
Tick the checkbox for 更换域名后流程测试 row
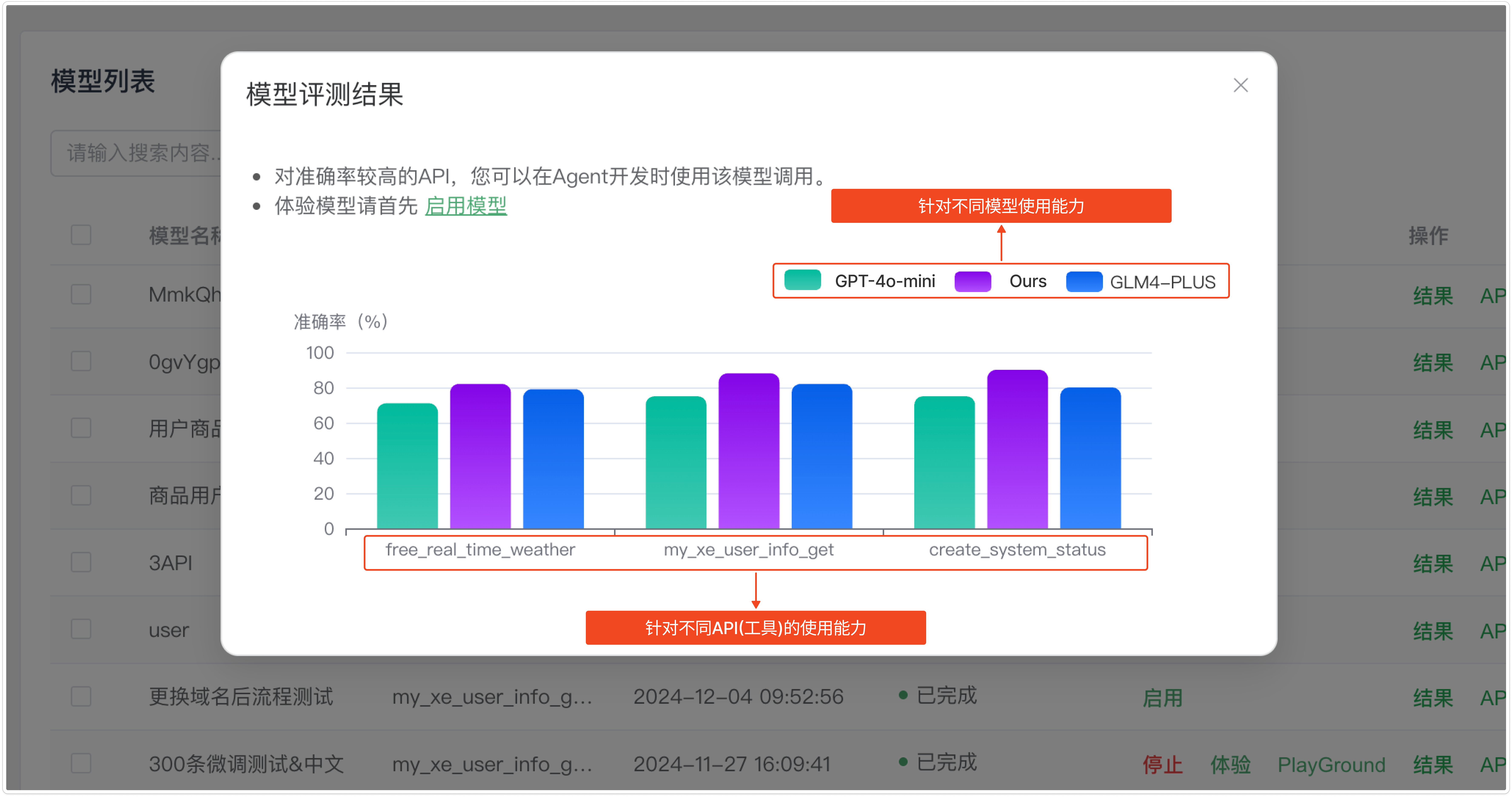[x=81, y=697]
